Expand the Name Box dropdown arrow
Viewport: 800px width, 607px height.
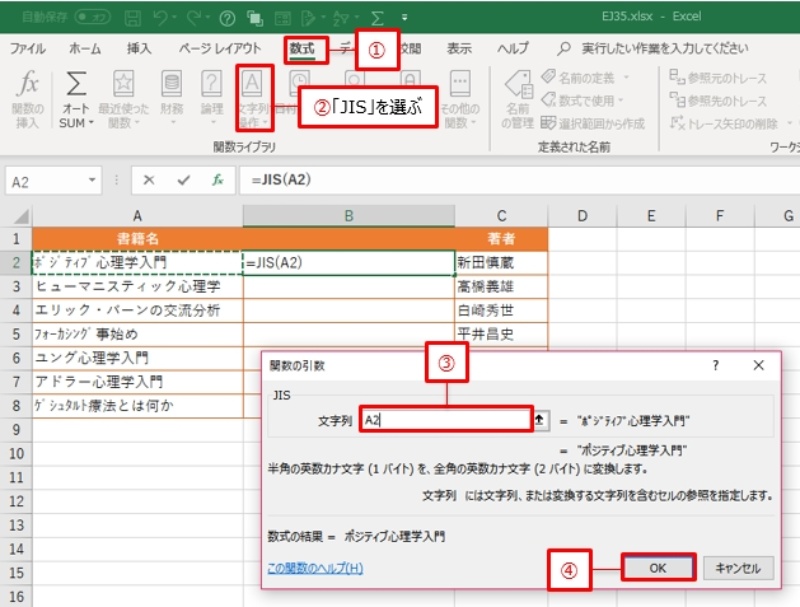click(92, 180)
